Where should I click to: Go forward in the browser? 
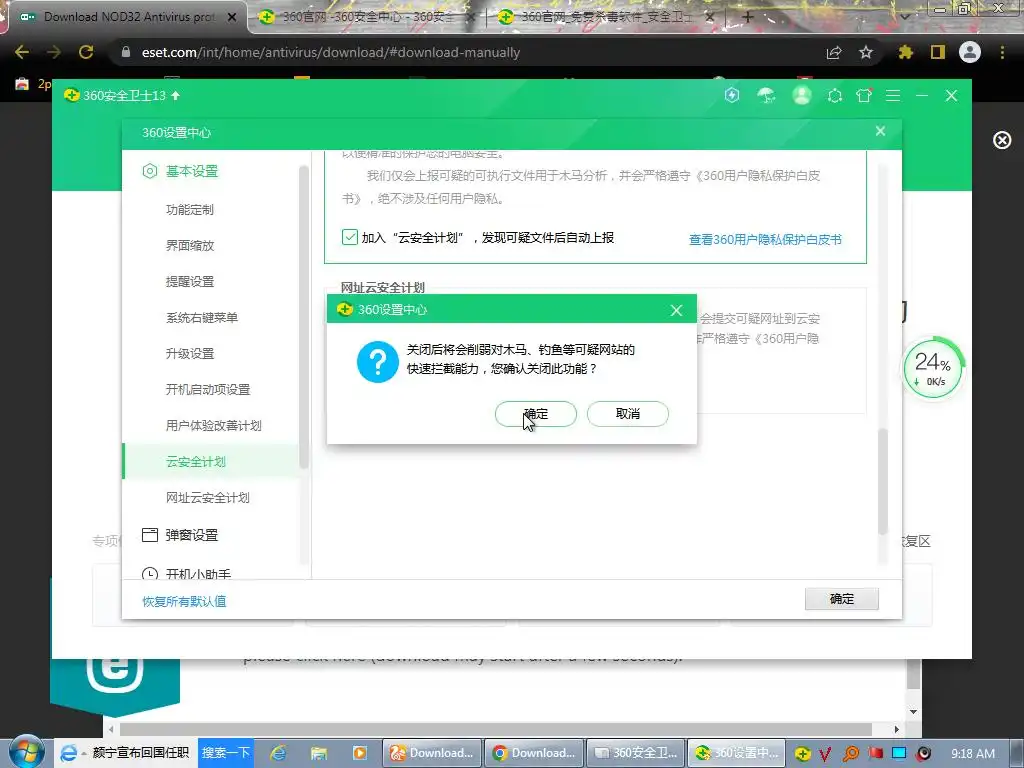pos(54,52)
